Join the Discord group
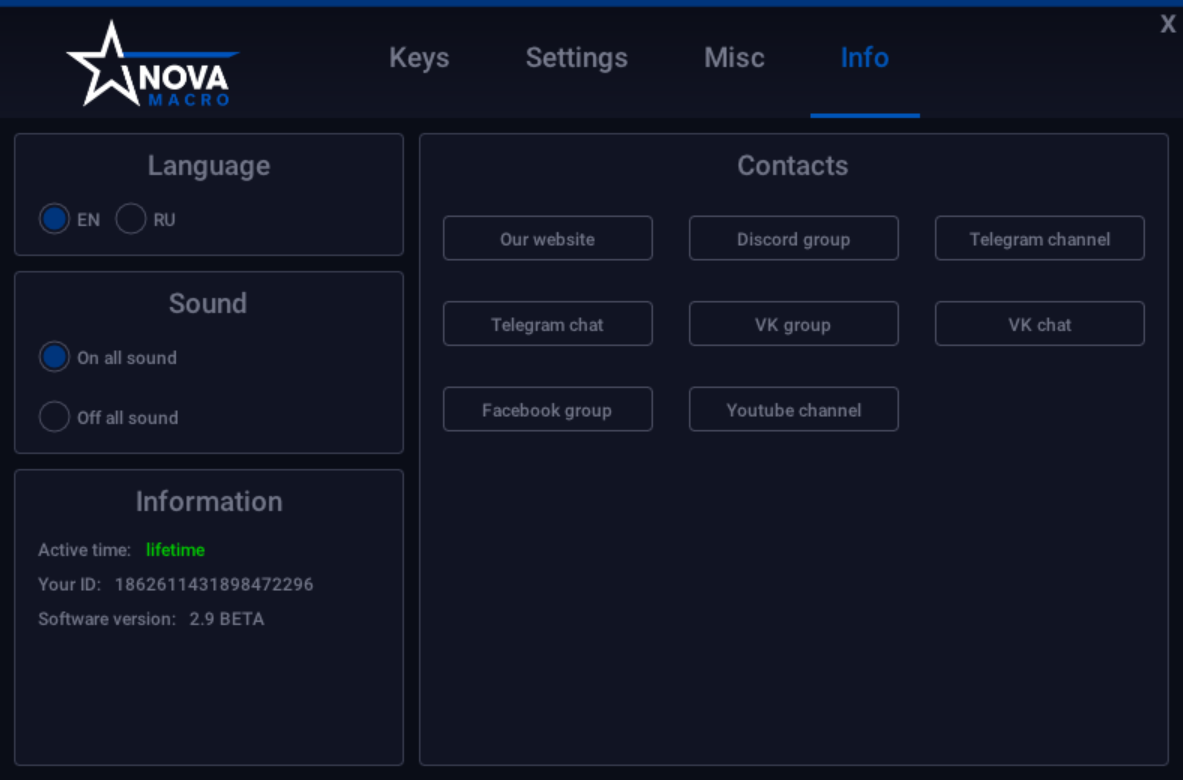Viewport: 1183px width, 780px height. click(x=793, y=239)
